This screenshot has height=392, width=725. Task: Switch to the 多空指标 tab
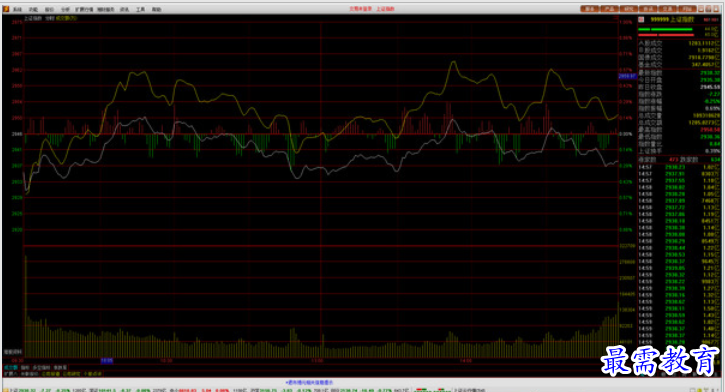41,368
